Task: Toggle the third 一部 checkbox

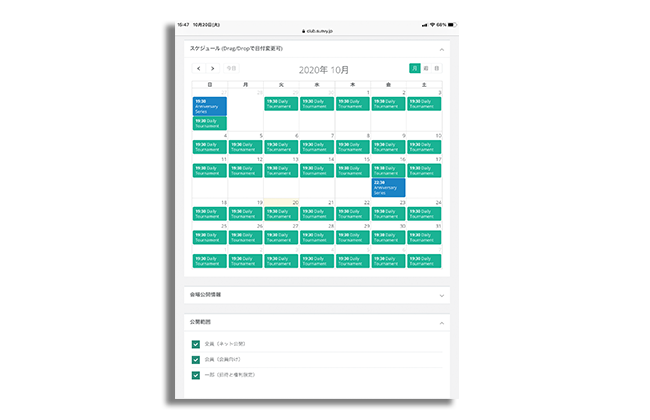Action: click(x=196, y=375)
